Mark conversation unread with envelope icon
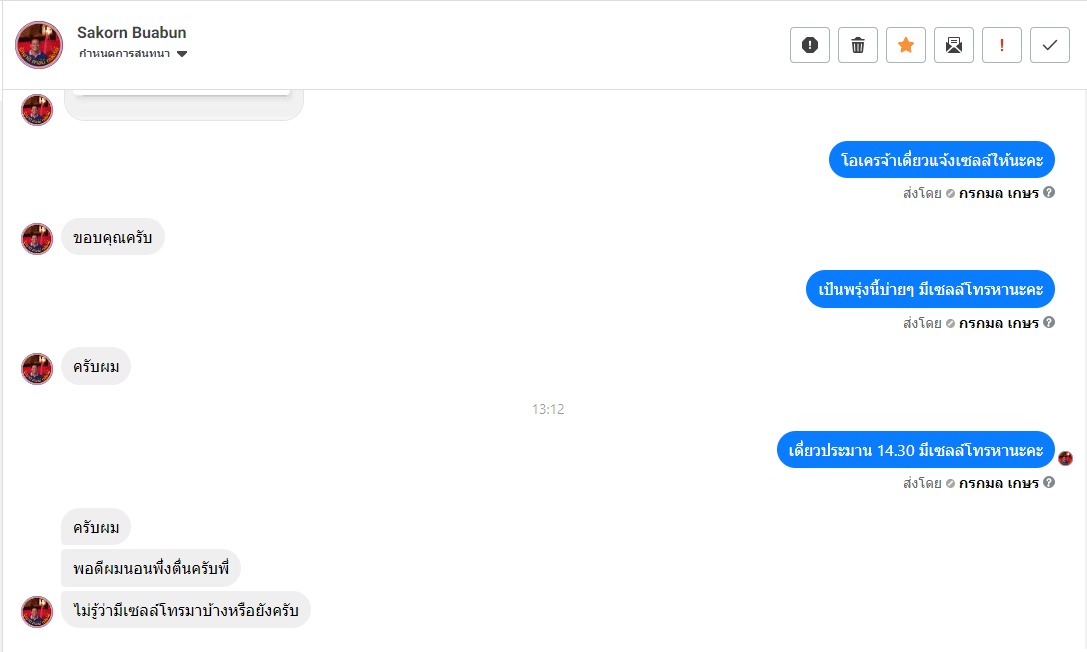The width and height of the screenshot is (1087, 652). pyautogui.click(x=954, y=45)
